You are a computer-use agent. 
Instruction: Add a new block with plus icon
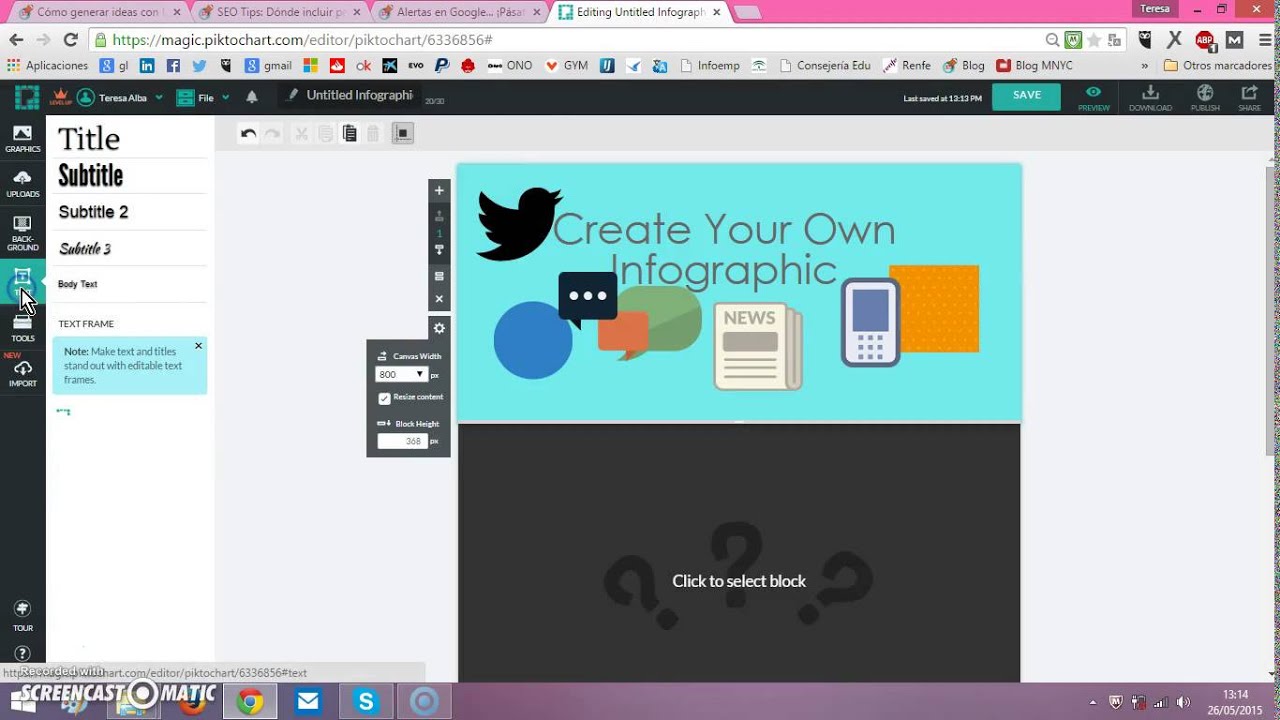click(x=439, y=190)
